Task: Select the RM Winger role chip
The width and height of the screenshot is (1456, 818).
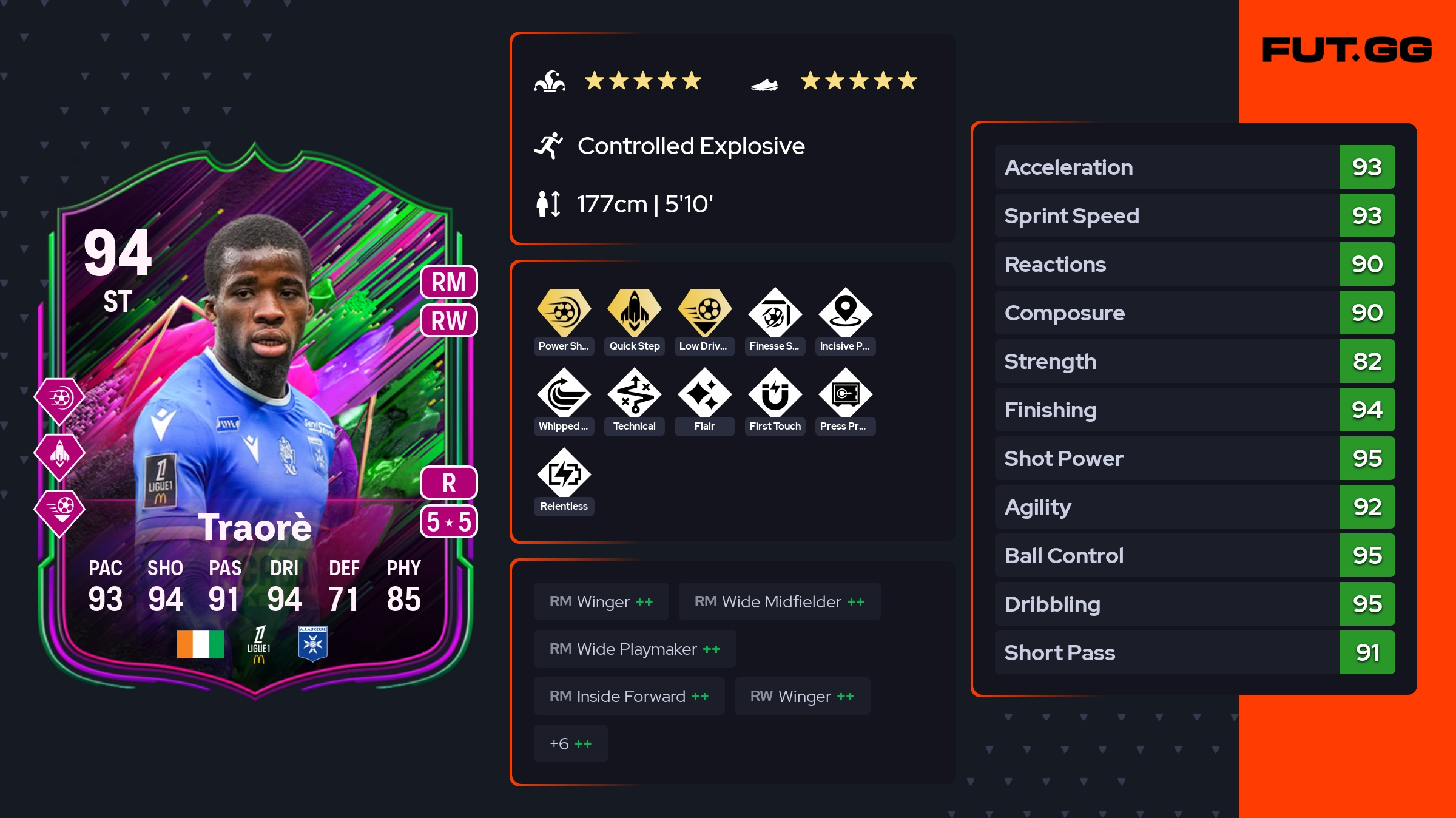Action: pyautogui.click(x=601, y=601)
